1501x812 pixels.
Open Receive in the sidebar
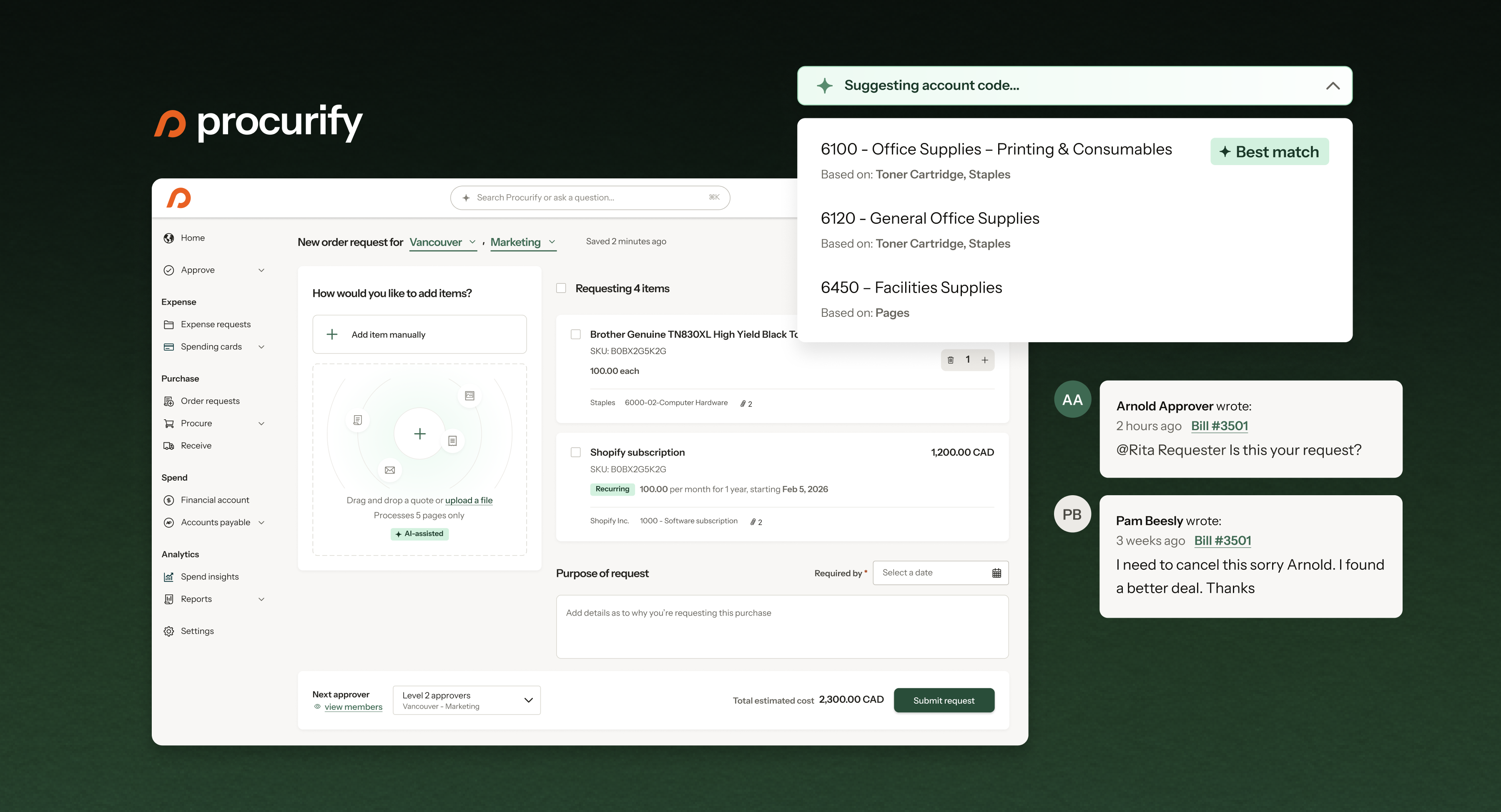click(196, 446)
